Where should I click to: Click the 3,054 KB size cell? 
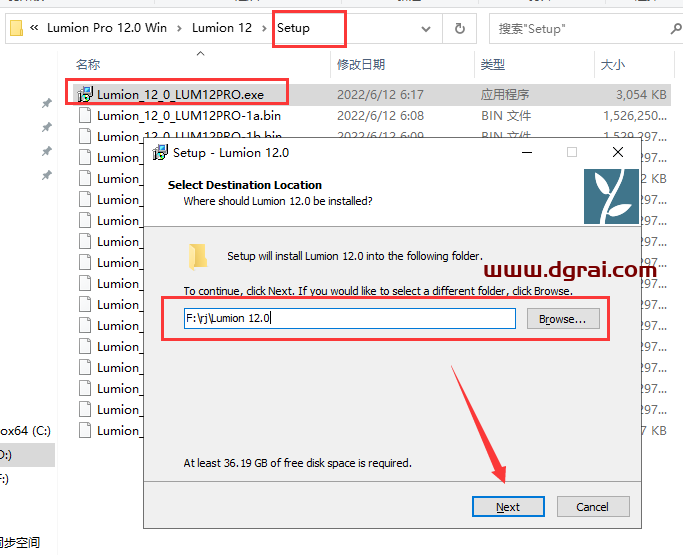click(641, 95)
